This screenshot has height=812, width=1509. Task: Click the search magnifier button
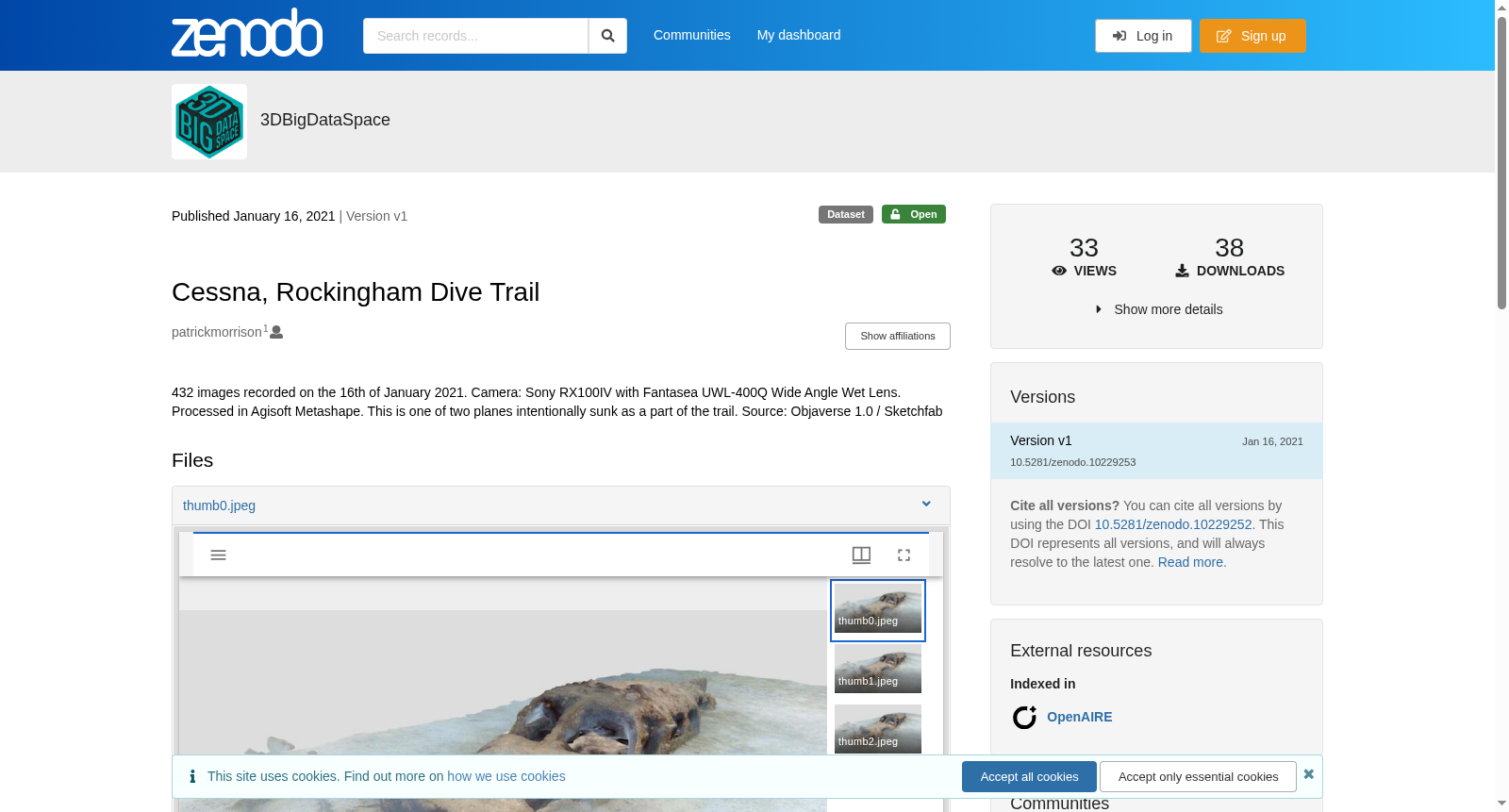[608, 36]
